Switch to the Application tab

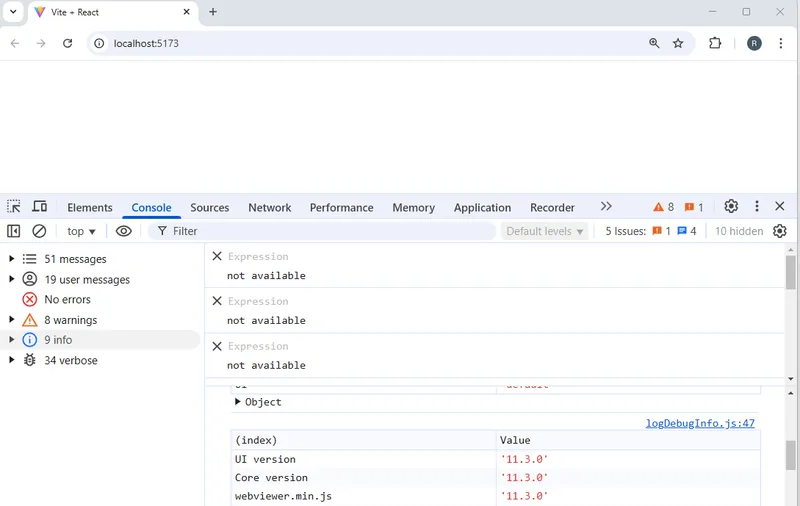click(x=482, y=208)
